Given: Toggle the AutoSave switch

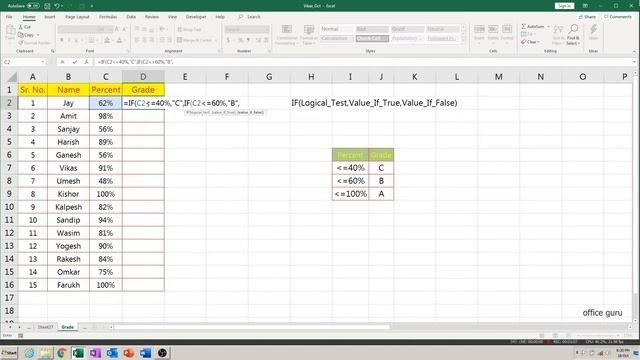Looking at the screenshot, I should coord(33,6).
